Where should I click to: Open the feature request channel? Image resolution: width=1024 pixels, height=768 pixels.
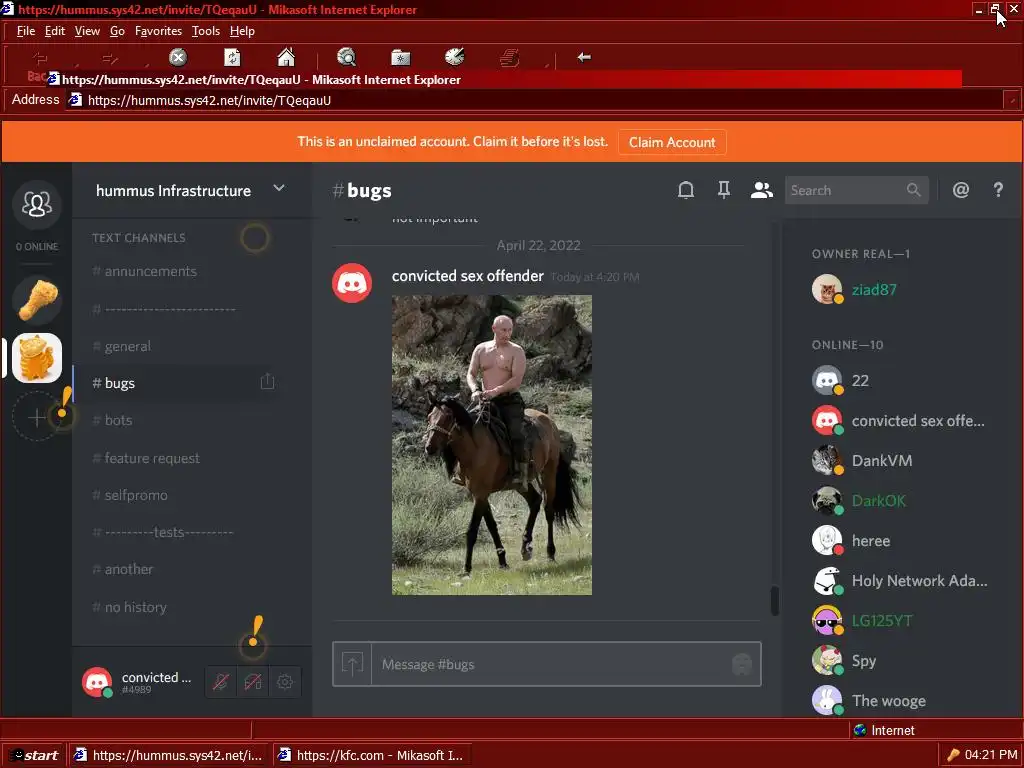(x=176, y=458)
